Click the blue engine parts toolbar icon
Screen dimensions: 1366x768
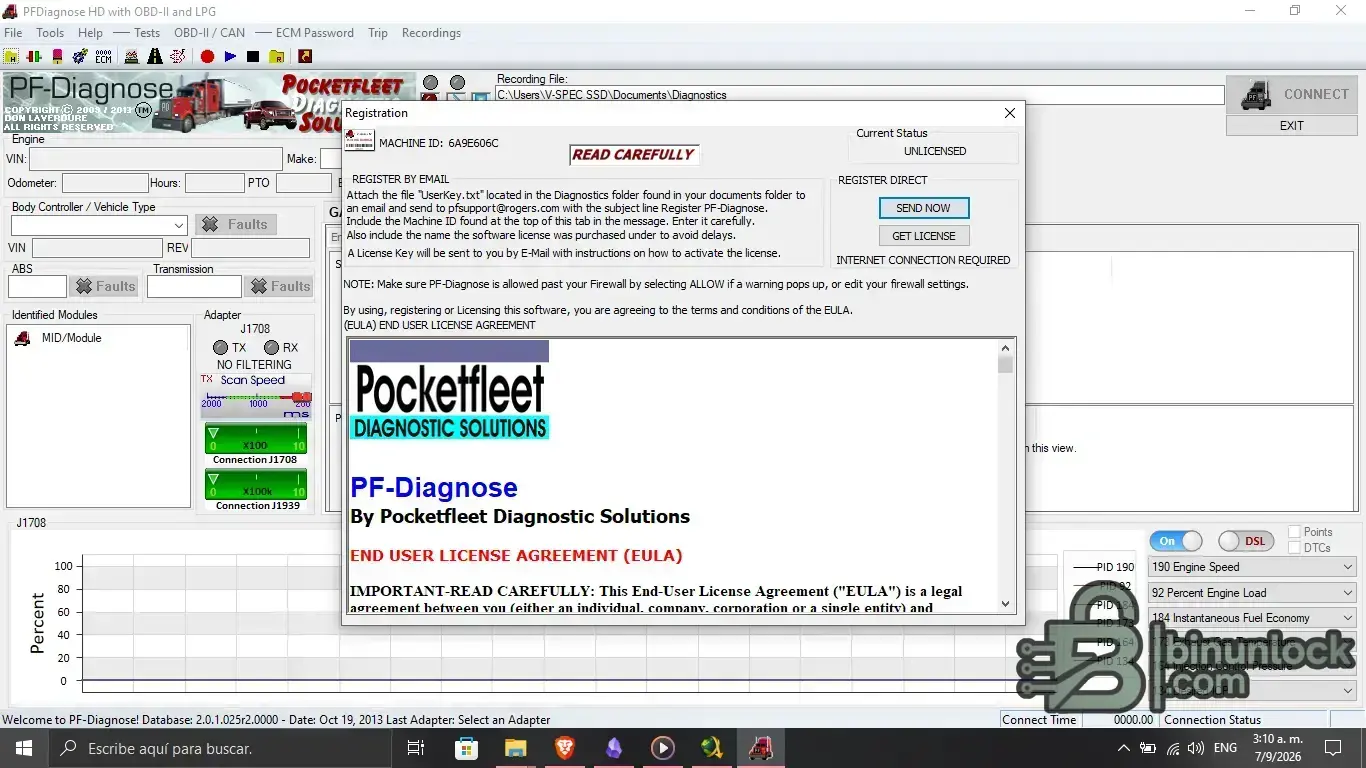(80, 57)
